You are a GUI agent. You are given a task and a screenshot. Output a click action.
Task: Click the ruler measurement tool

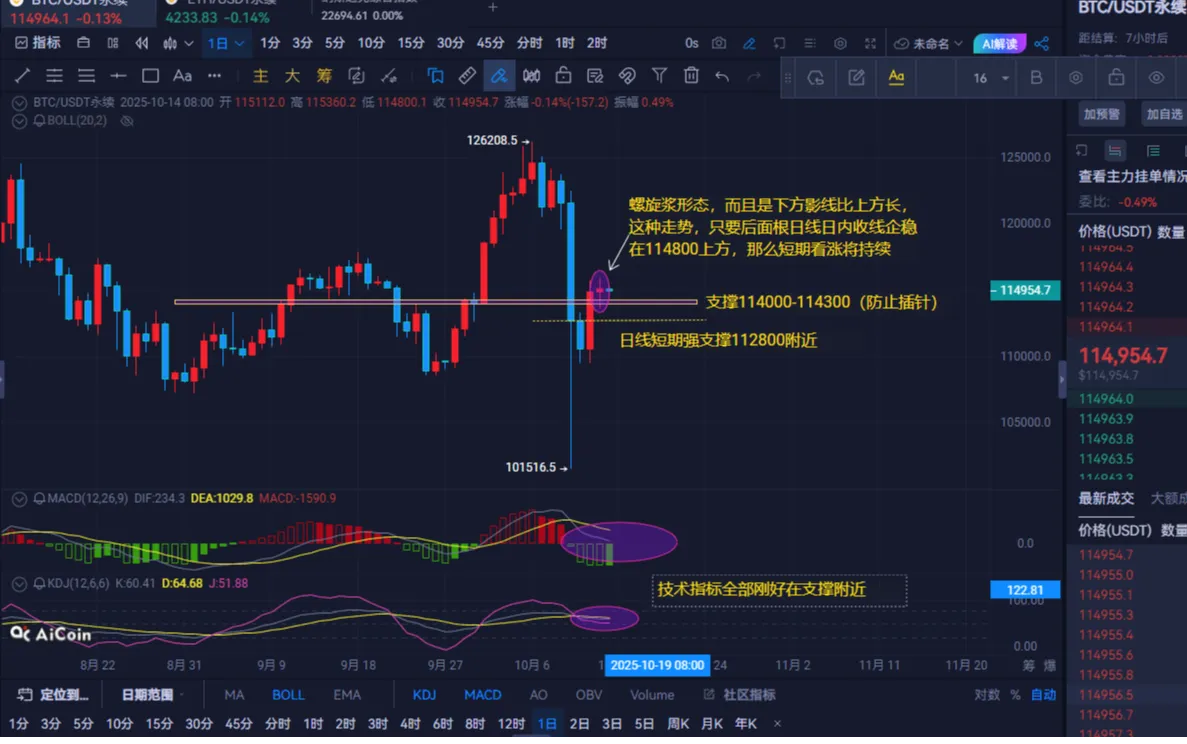[x=467, y=76]
